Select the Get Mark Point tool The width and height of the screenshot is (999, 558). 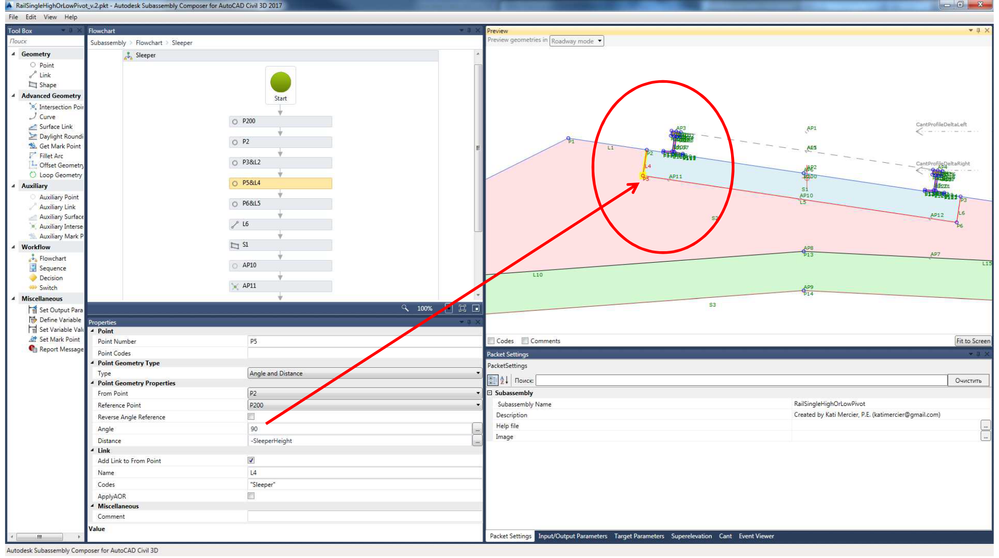tap(55, 146)
